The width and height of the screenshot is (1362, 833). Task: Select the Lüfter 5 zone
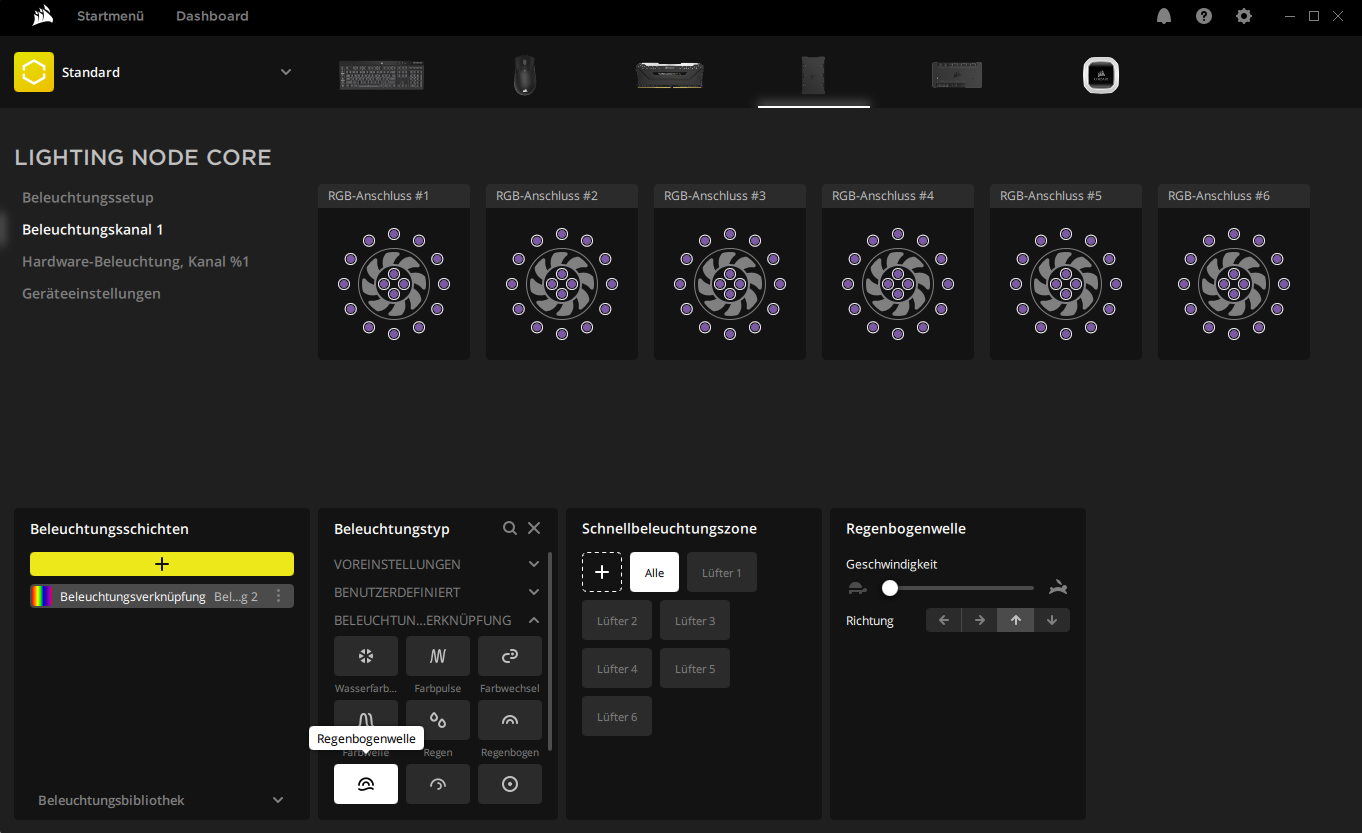pyautogui.click(x=695, y=668)
